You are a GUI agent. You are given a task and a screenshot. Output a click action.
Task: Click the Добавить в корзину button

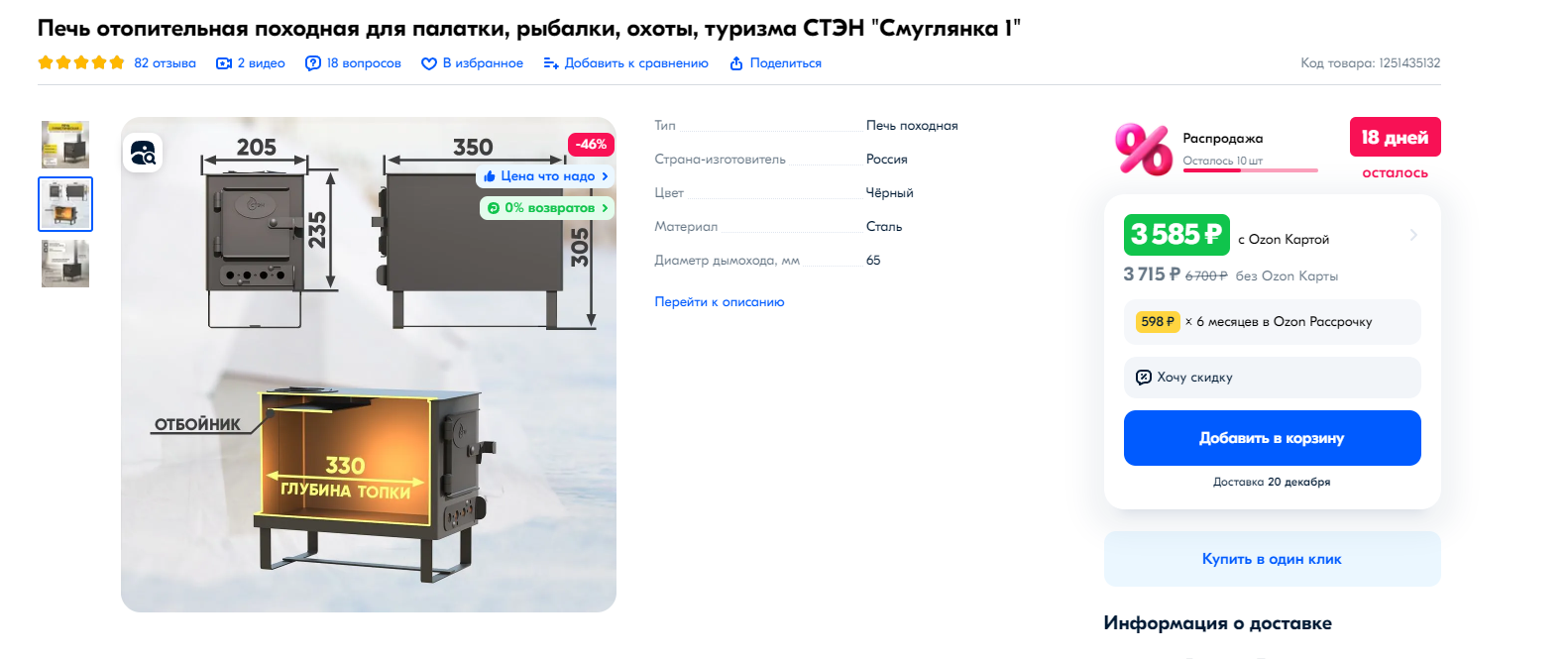1272,438
